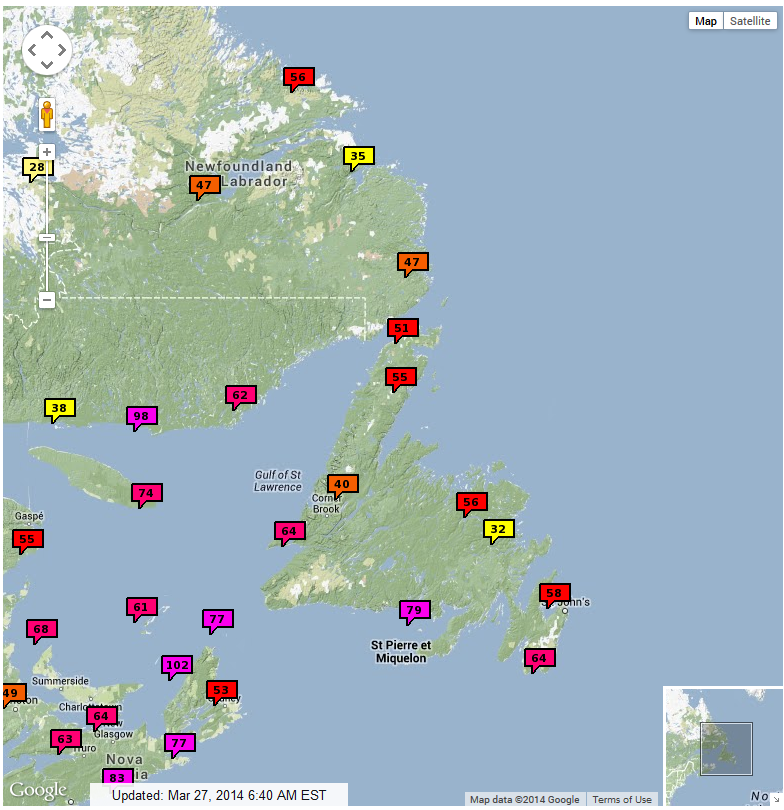Viewport: 784px width, 810px height.
Task: Click the pan navigation compass control
Action: click(x=47, y=50)
